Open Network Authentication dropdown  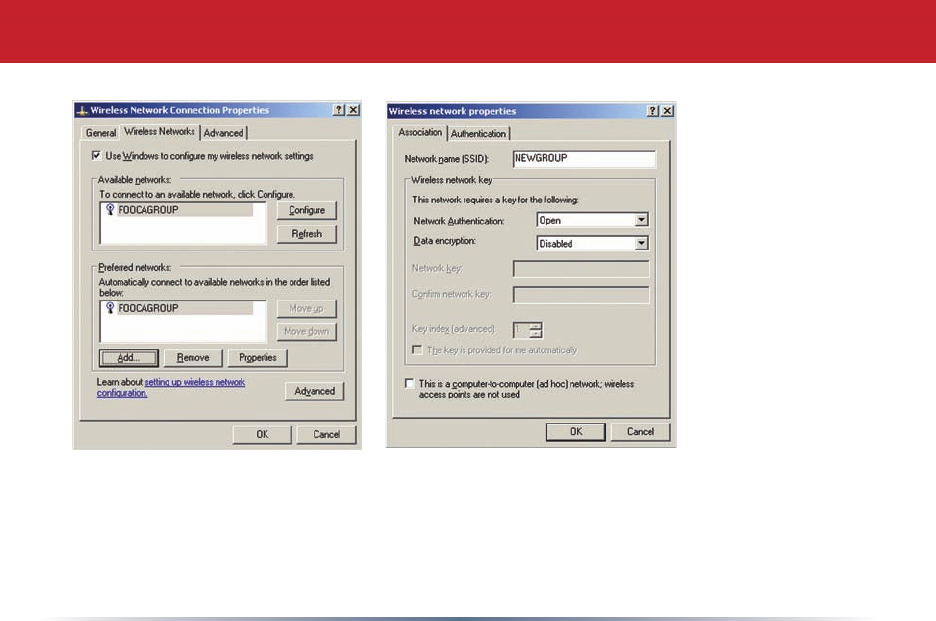pos(641,220)
